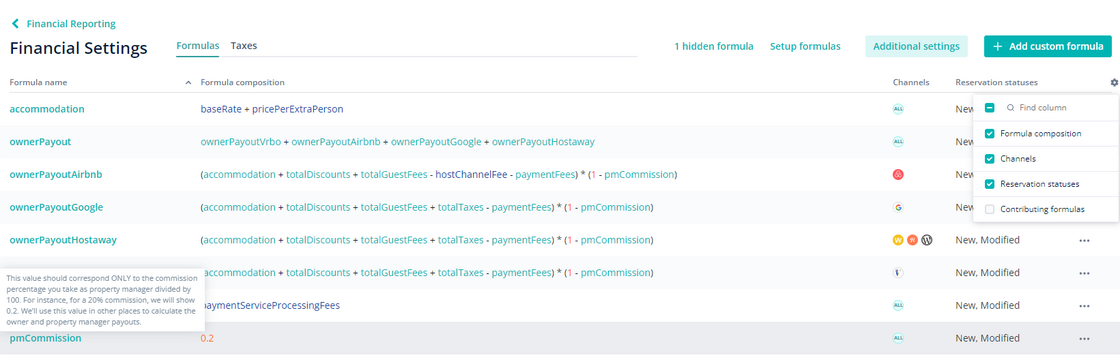Open three-dot menu for paymentServiceProcessingFees row
This screenshot has height=362, width=1120.
tap(1084, 306)
